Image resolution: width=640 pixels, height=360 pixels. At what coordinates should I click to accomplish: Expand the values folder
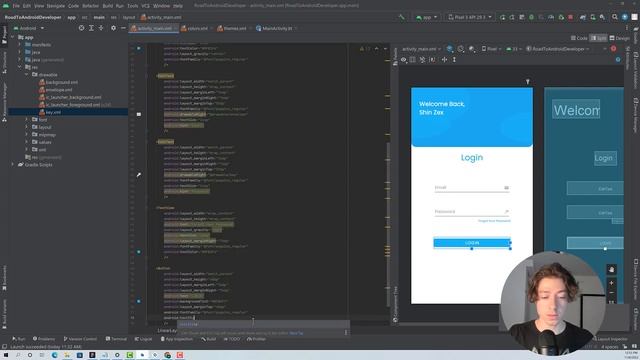point(27,142)
